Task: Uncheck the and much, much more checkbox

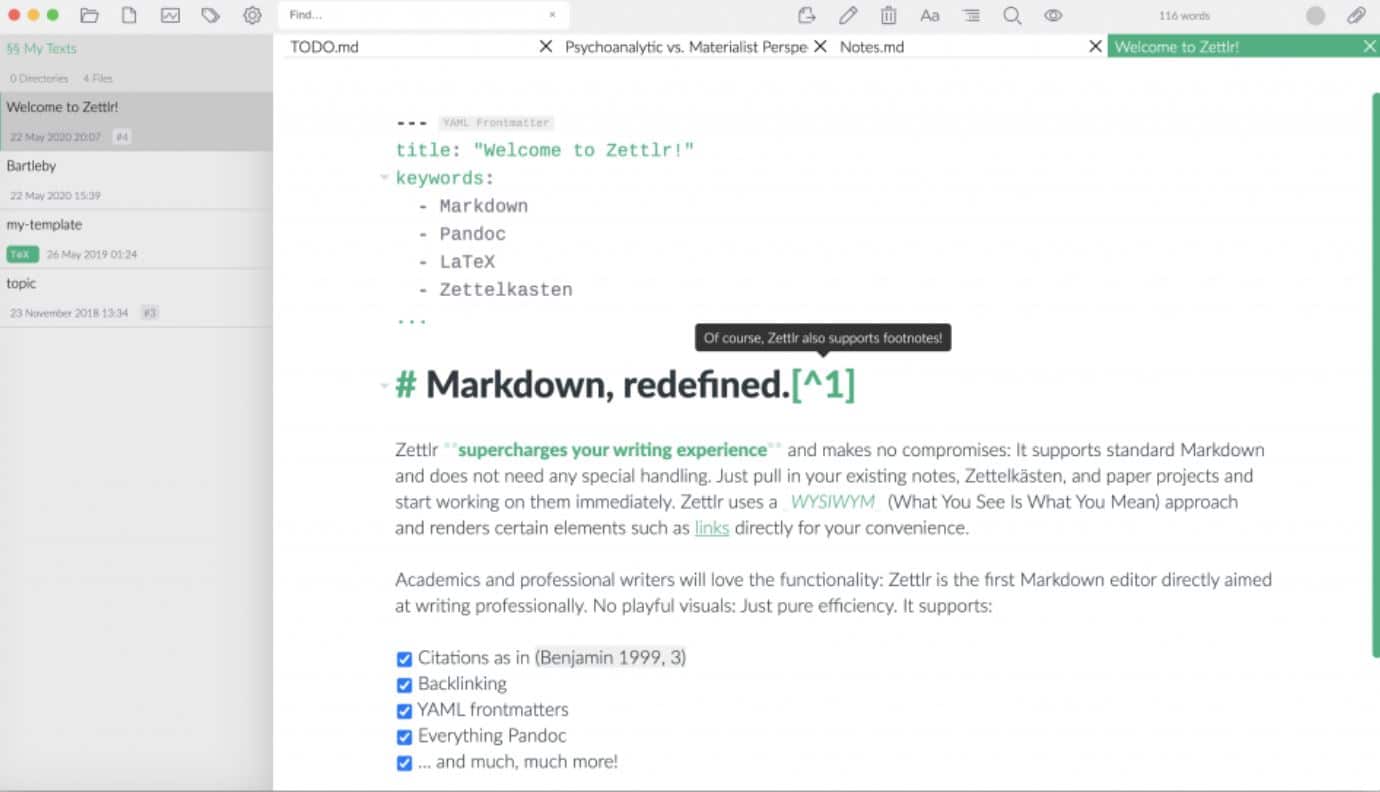Action: click(x=404, y=763)
